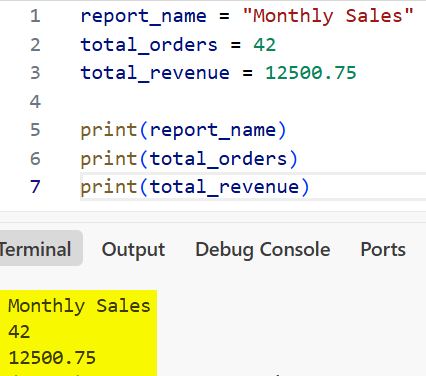Click line number 1 in gutter
This screenshot has width=426, height=376.
point(35,16)
